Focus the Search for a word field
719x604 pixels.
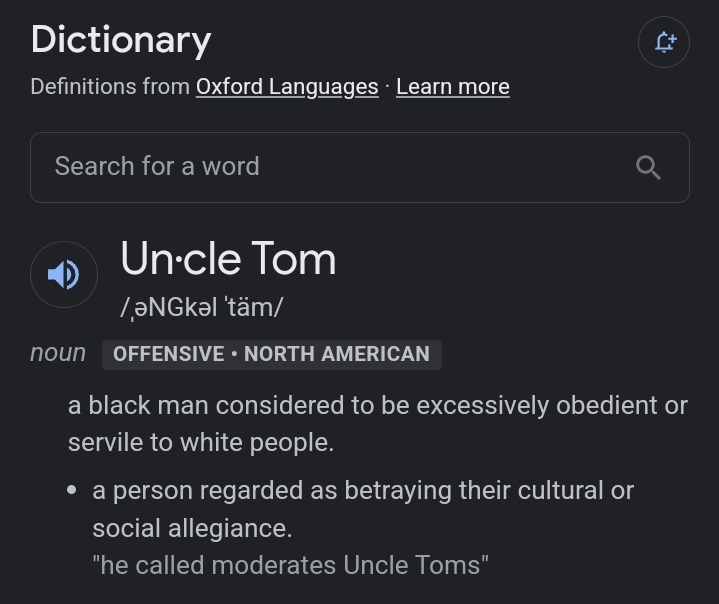(360, 167)
